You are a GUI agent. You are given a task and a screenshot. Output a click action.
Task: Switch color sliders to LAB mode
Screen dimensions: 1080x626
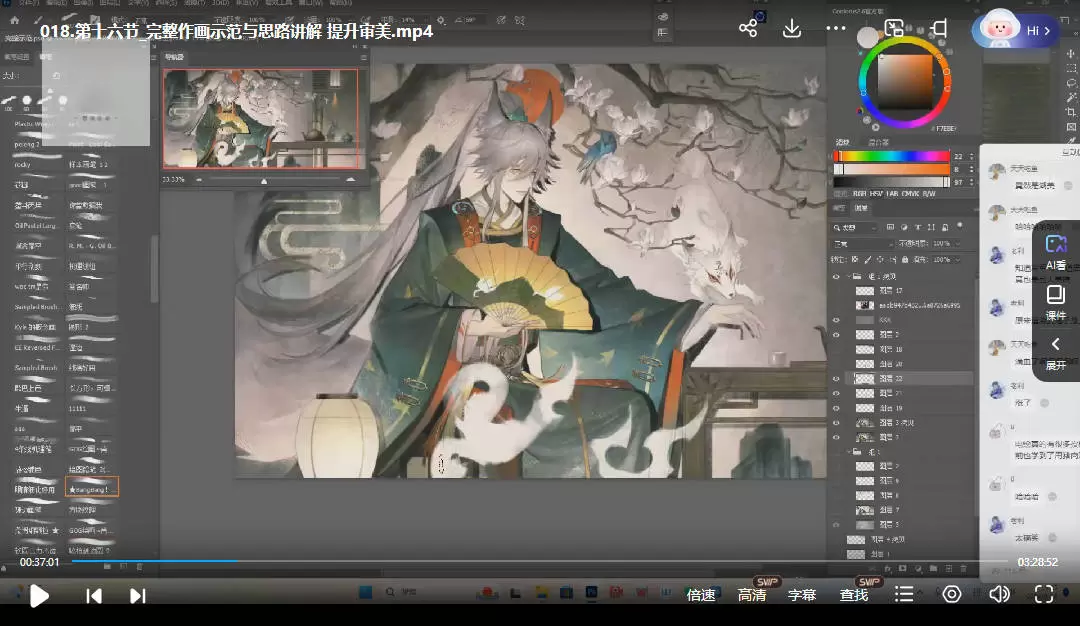pyautogui.click(x=893, y=194)
